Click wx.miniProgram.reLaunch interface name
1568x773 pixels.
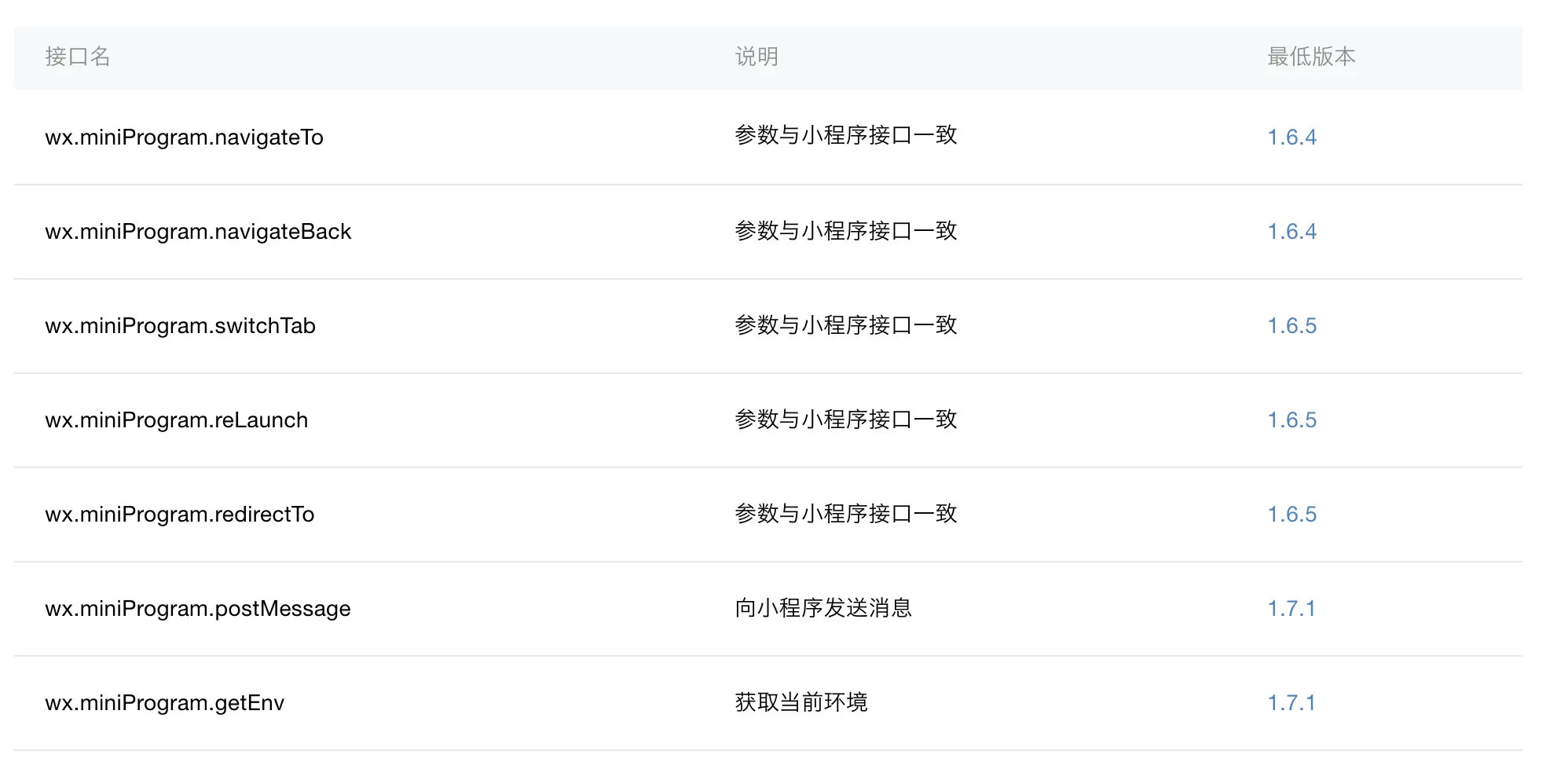tap(176, 419)
